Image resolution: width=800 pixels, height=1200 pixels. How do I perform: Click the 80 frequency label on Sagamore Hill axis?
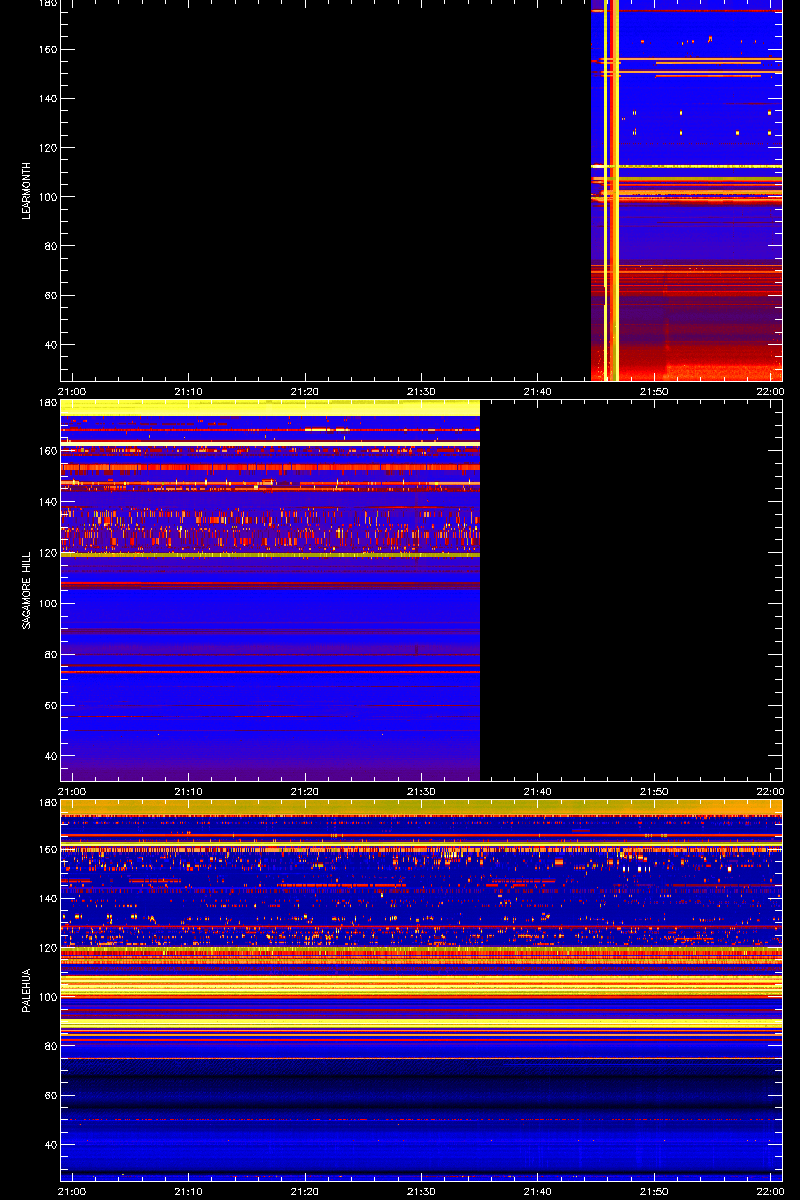(49, 655)
